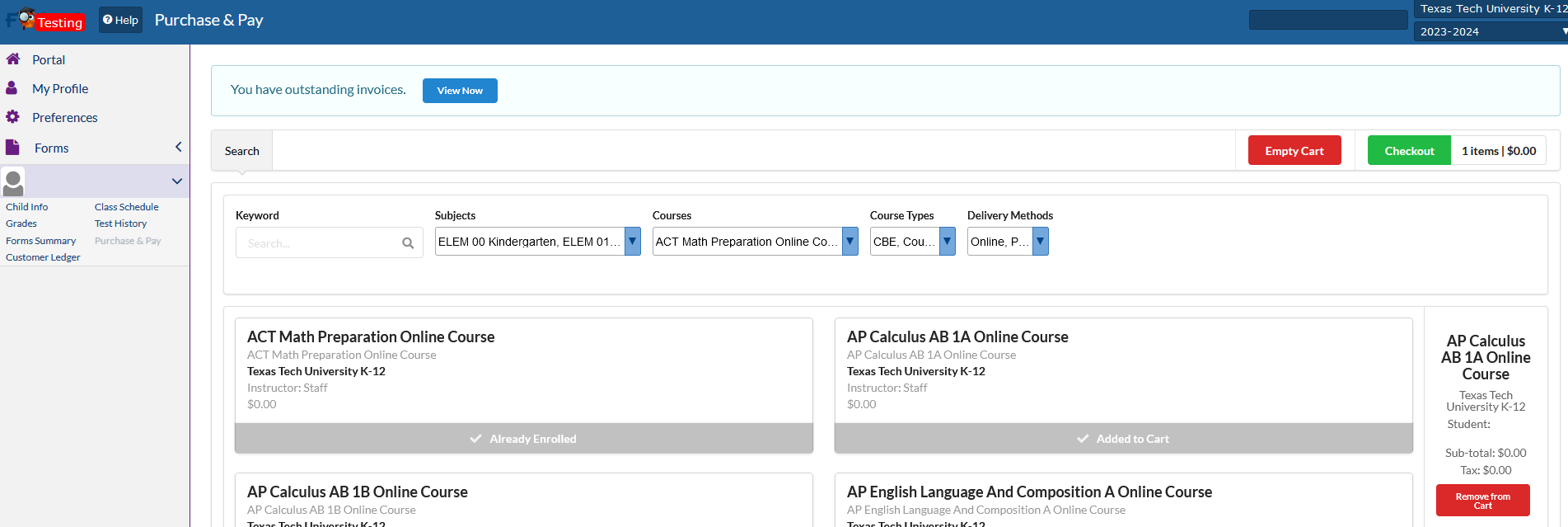Click the Preferences gear icon

click(x=12, y=117)
